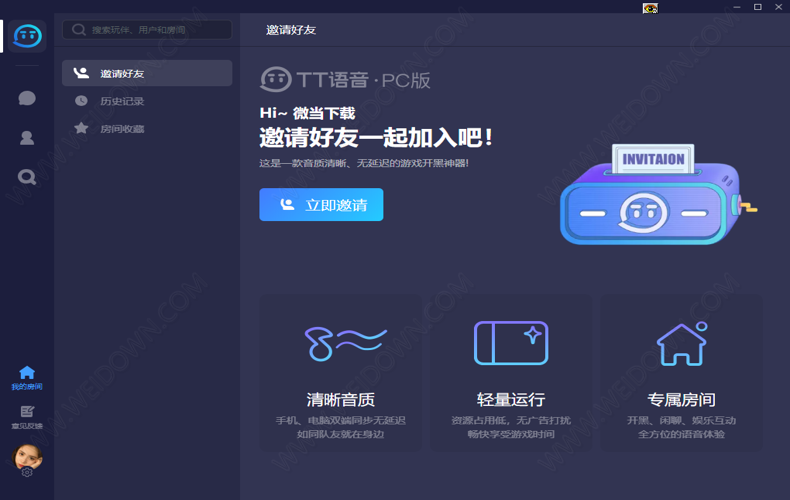Screen dimensions: 790x500
Task: Select 邀请好友 in the left menu
Action: pos(147,74)
